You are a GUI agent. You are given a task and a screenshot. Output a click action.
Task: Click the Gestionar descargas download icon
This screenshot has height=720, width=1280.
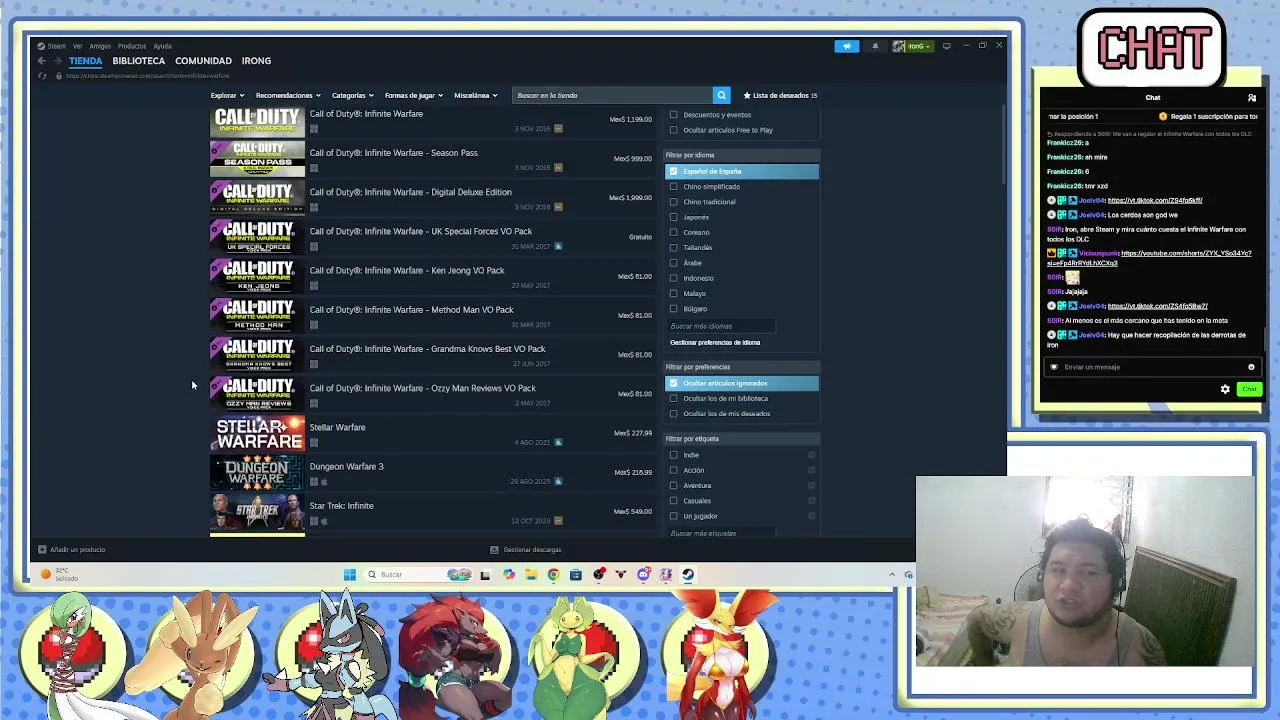(x=494, y=549)
